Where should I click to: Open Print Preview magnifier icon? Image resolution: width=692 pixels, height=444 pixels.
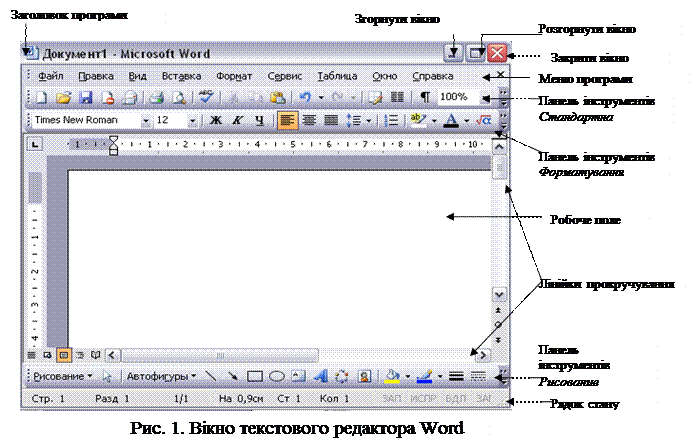[x=179, y=98]
